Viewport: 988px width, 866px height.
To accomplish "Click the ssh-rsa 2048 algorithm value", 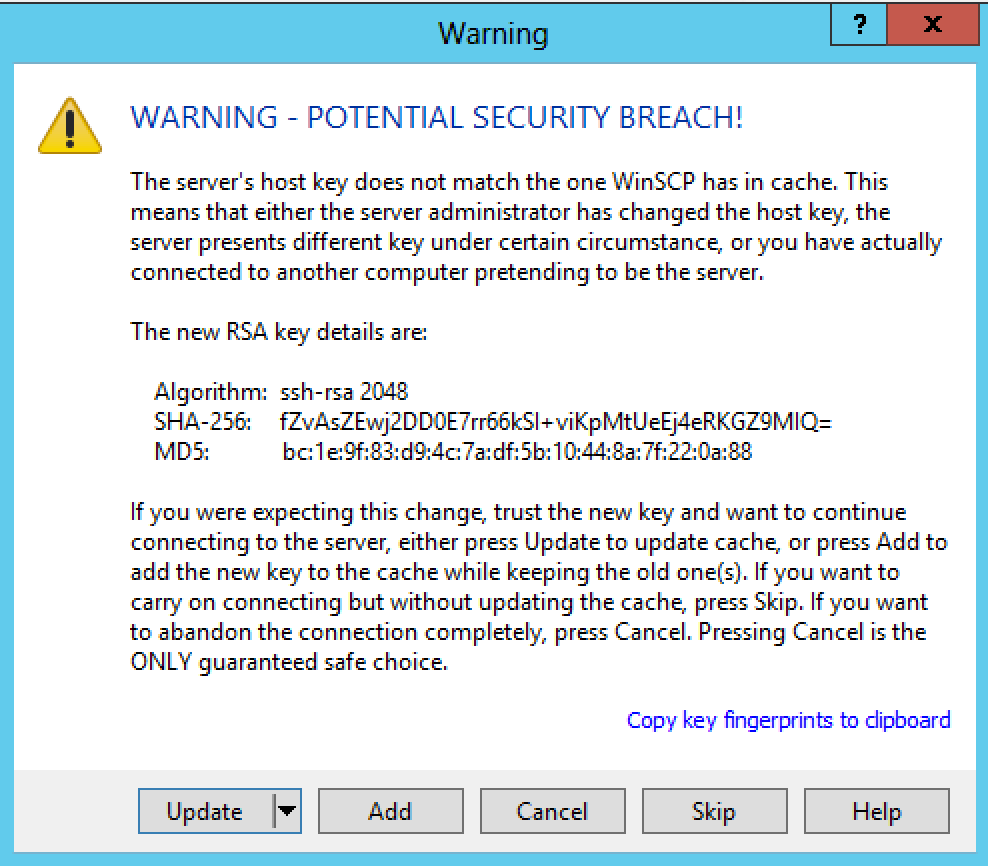I will [344, 392].
